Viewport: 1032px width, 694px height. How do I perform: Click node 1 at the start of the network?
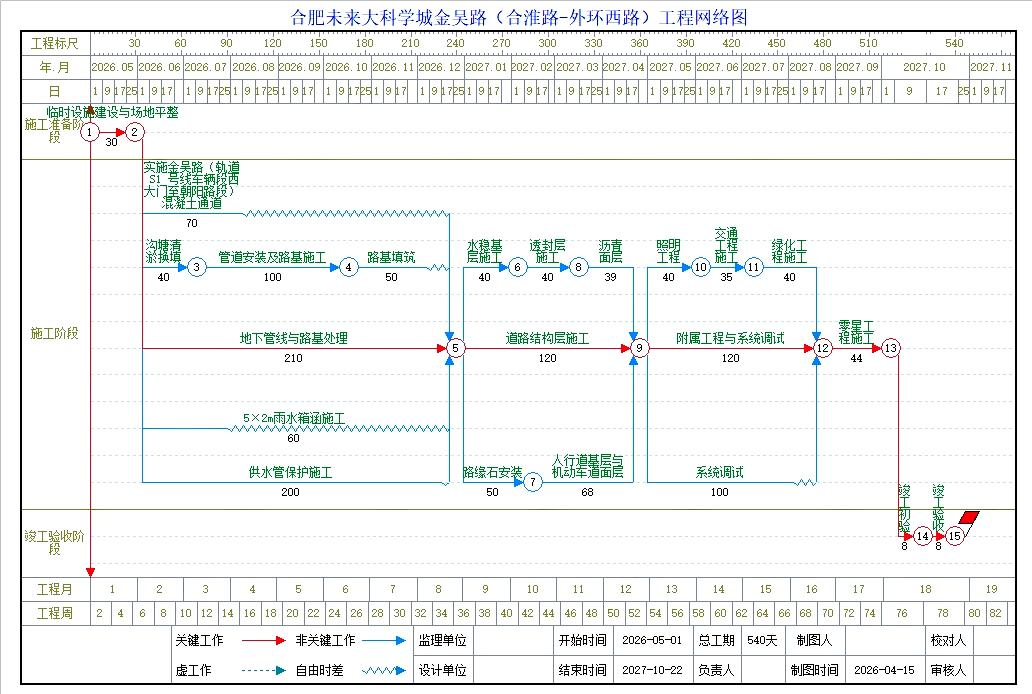click(90, 132)
